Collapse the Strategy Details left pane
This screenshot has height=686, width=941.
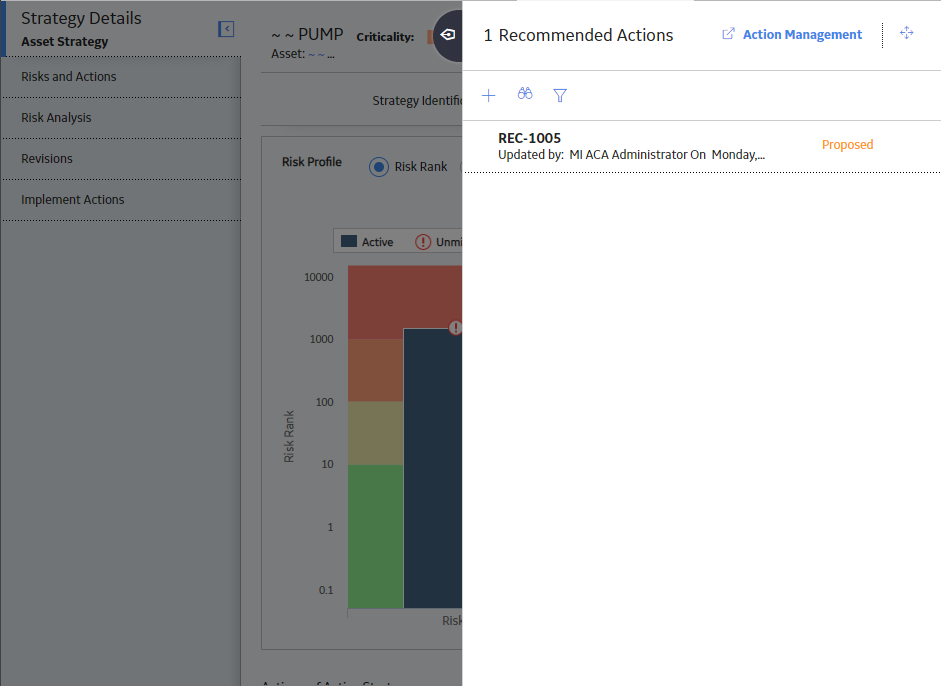pyautogui.click(x=226, y=29)
